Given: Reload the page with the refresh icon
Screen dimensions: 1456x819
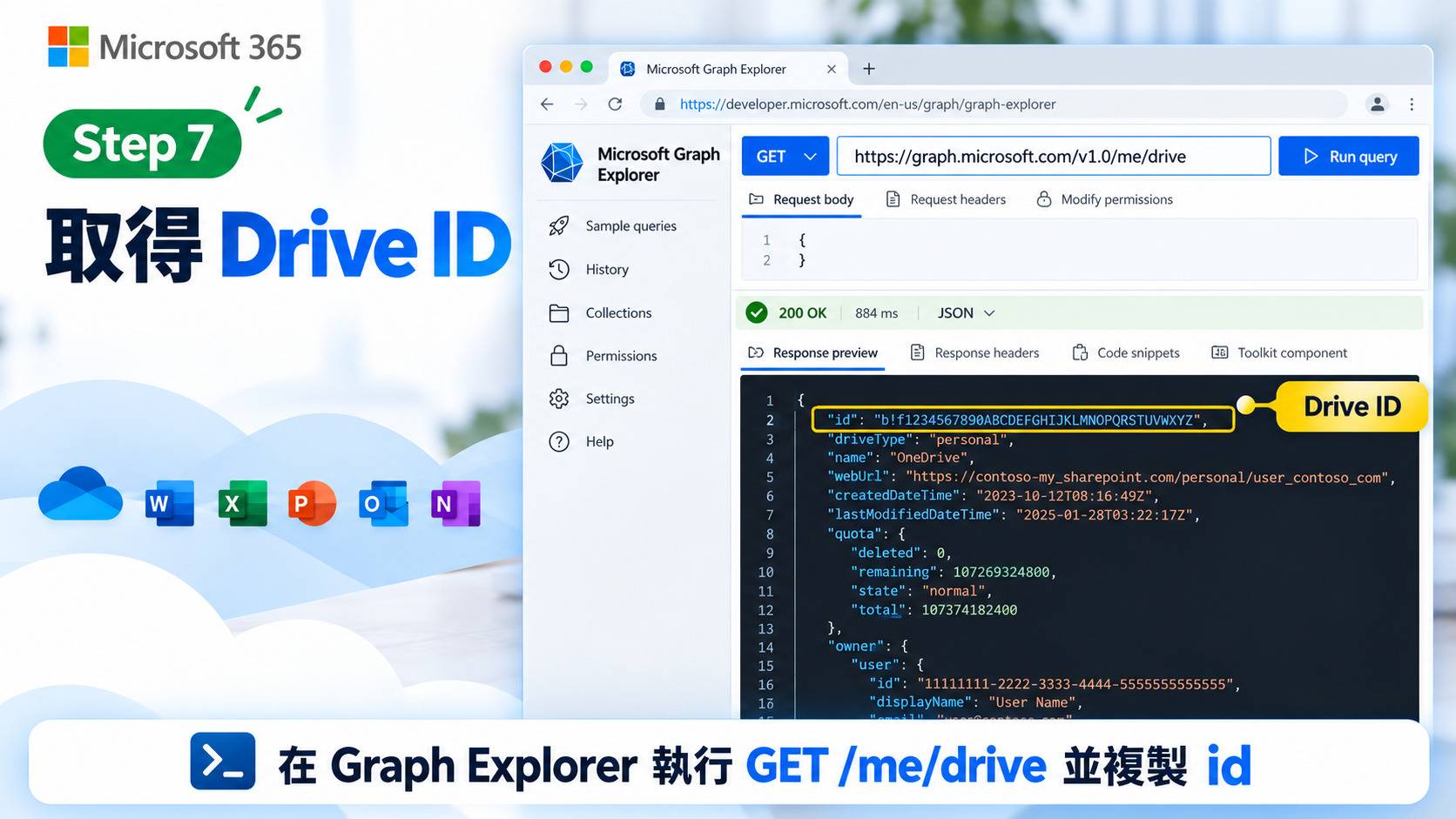Looking at the screenshot, I should pos(616,104).
